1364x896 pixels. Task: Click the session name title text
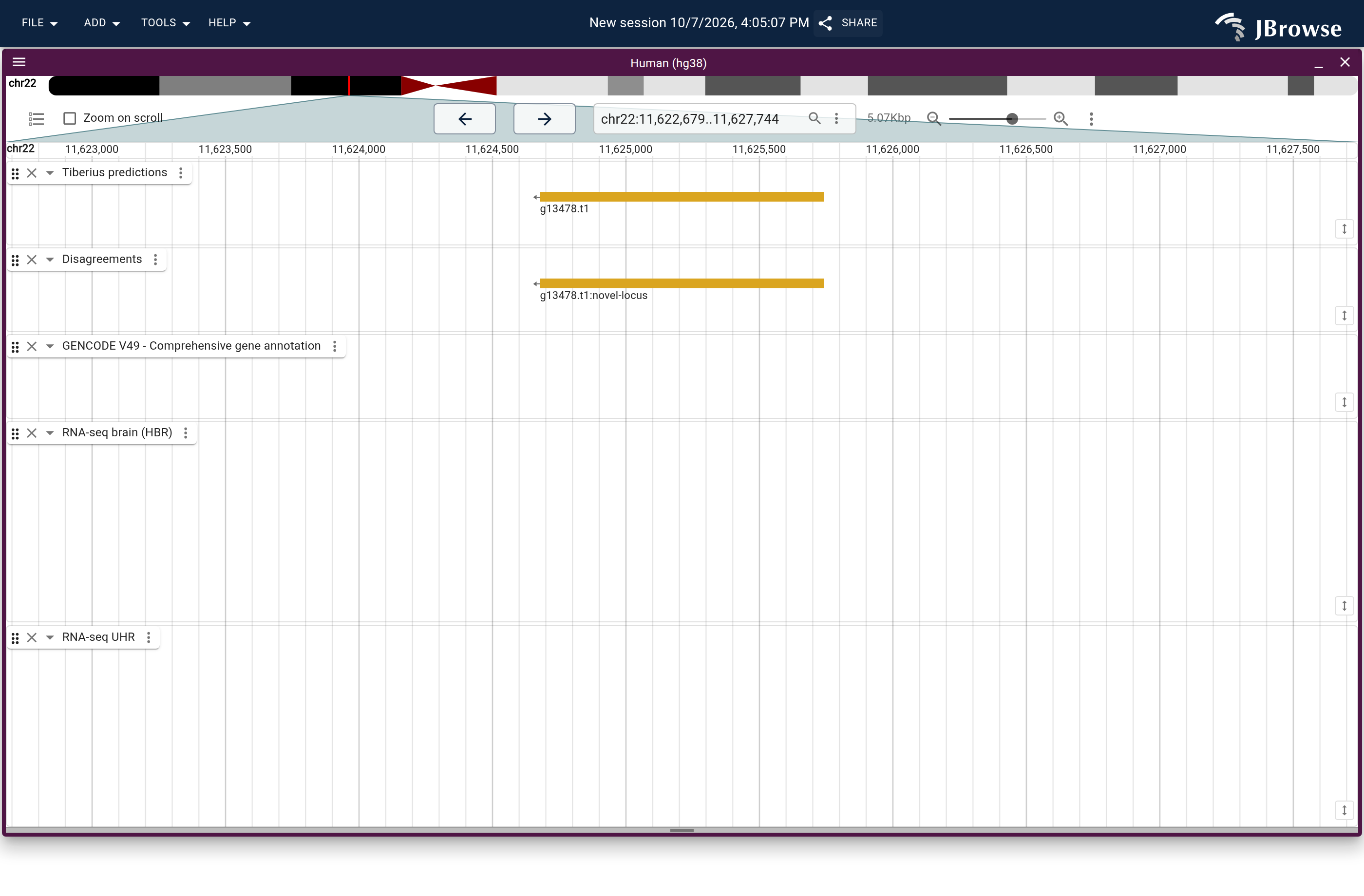point(699,23)
